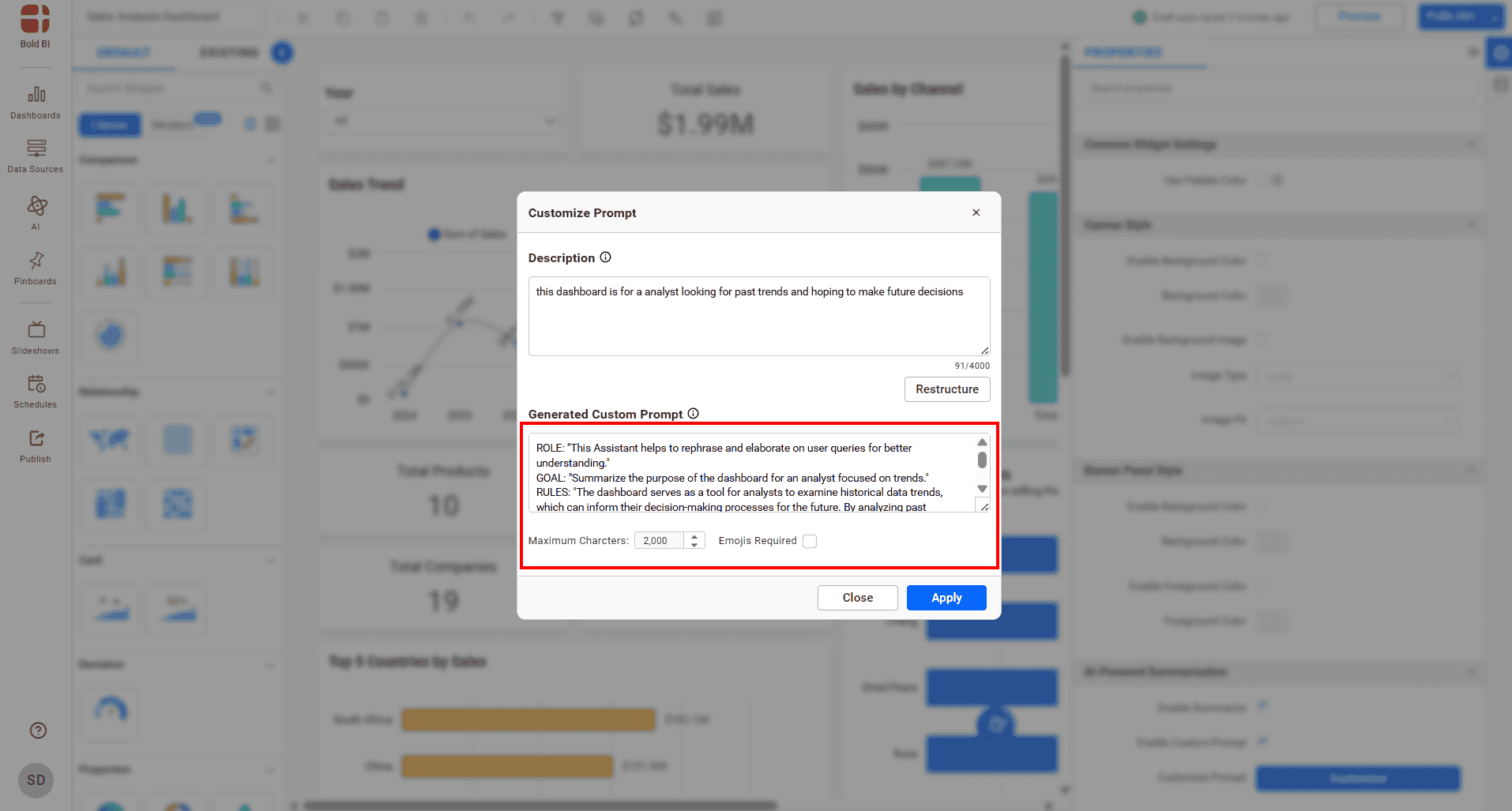This screenshot has width=1512, height=811.
Task: Open Dashboards from the left sidebar
Action: (36, 103)
